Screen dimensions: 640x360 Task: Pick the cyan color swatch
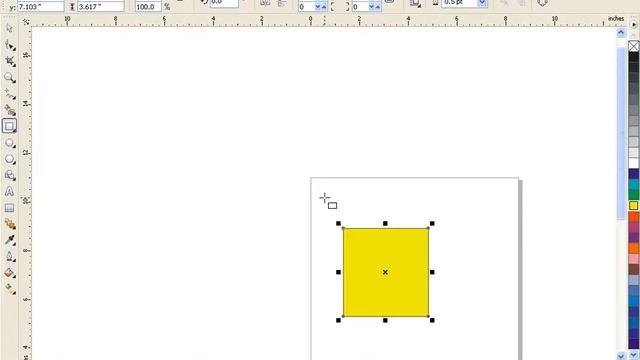coord(633,184)
